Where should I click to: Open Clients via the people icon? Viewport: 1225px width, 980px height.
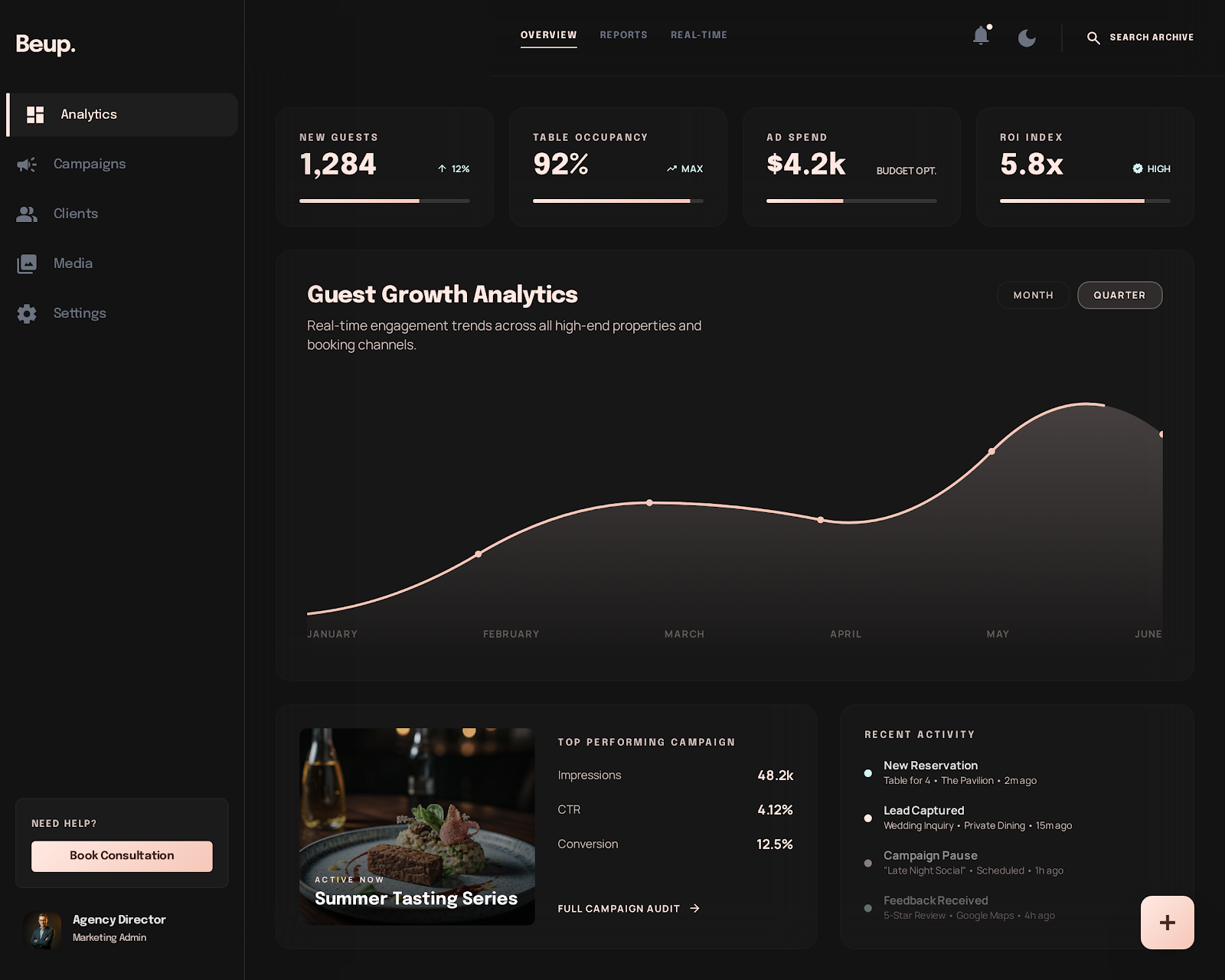pos(27,214)
